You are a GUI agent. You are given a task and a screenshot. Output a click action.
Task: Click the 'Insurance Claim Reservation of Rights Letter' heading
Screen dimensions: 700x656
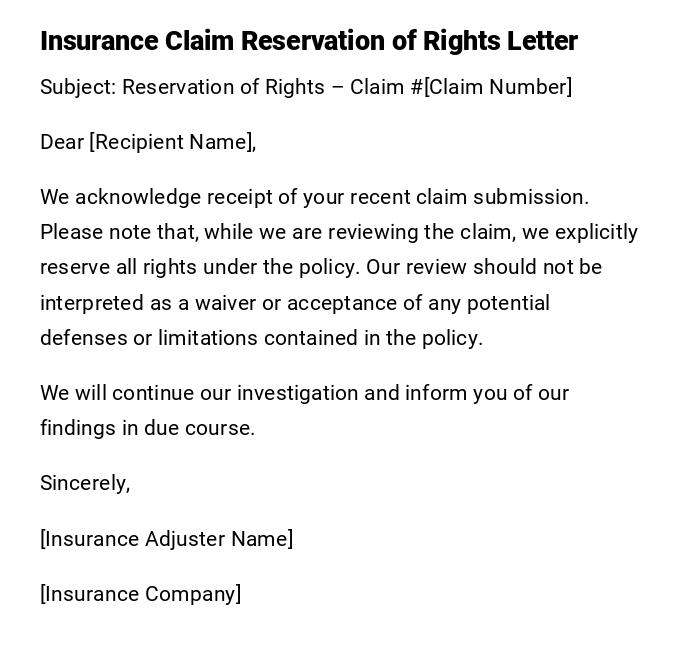point(308,41)
